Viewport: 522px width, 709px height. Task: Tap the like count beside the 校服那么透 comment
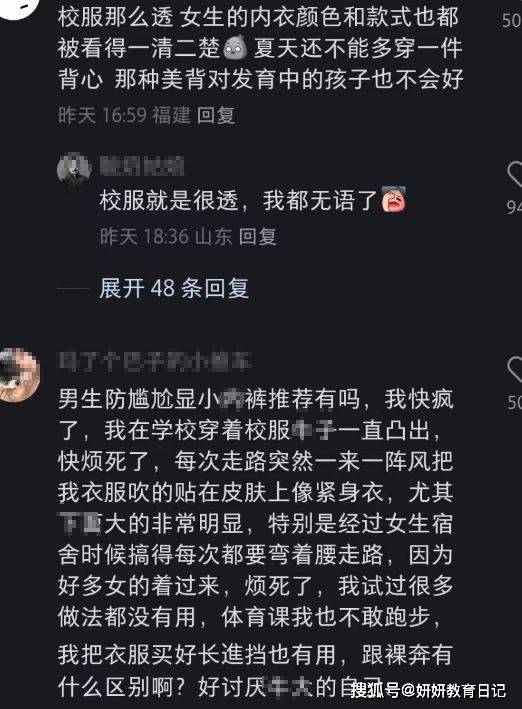pos(512,20)
